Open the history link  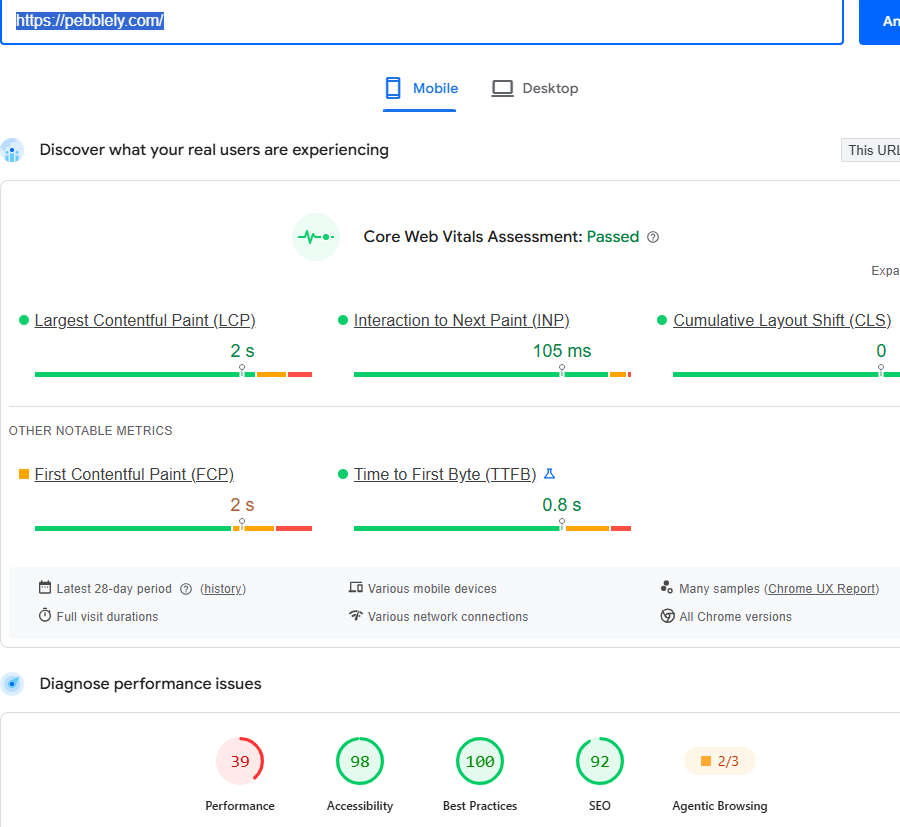point(223,589)
